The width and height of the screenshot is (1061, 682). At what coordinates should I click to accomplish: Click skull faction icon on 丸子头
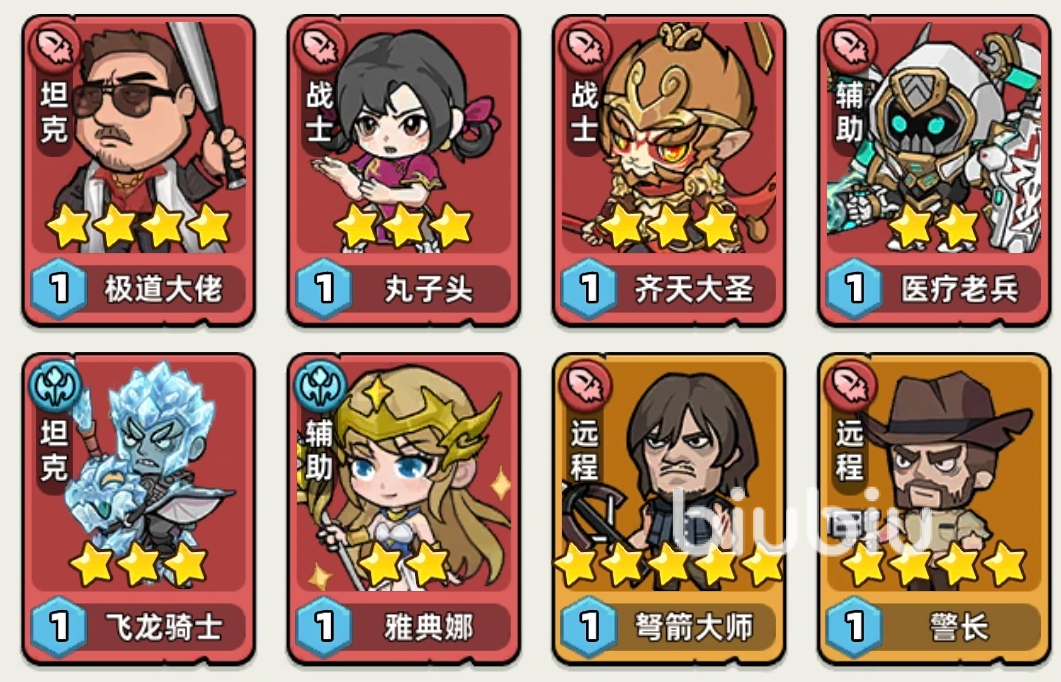319,46
